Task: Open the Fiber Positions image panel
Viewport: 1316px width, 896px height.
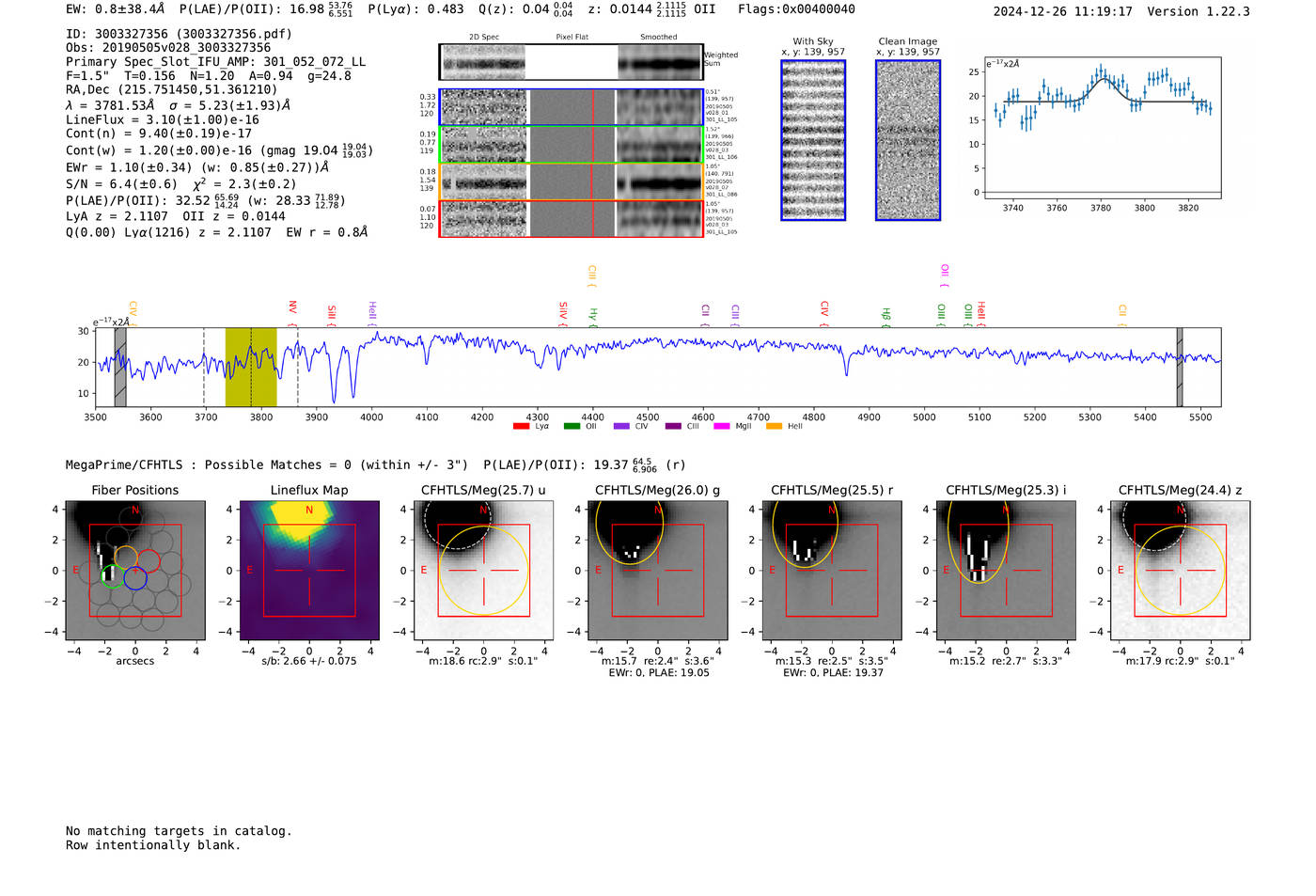Action: click(x=135, y=571)
